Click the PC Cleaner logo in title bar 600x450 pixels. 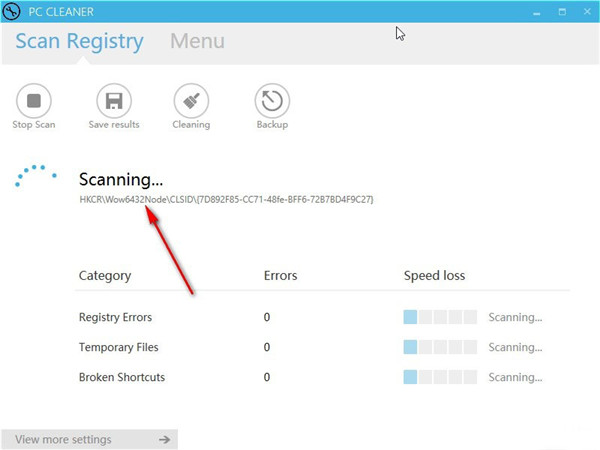coord(12,11)
